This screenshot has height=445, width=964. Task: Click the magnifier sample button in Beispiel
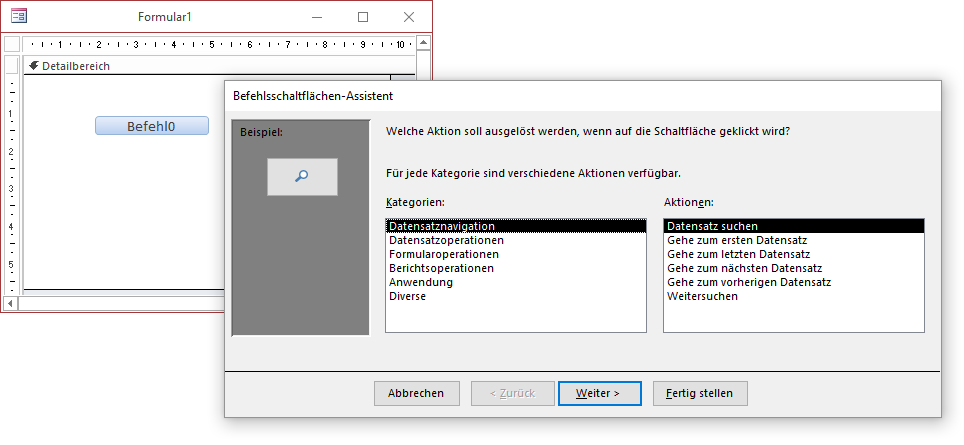point(302,176)
